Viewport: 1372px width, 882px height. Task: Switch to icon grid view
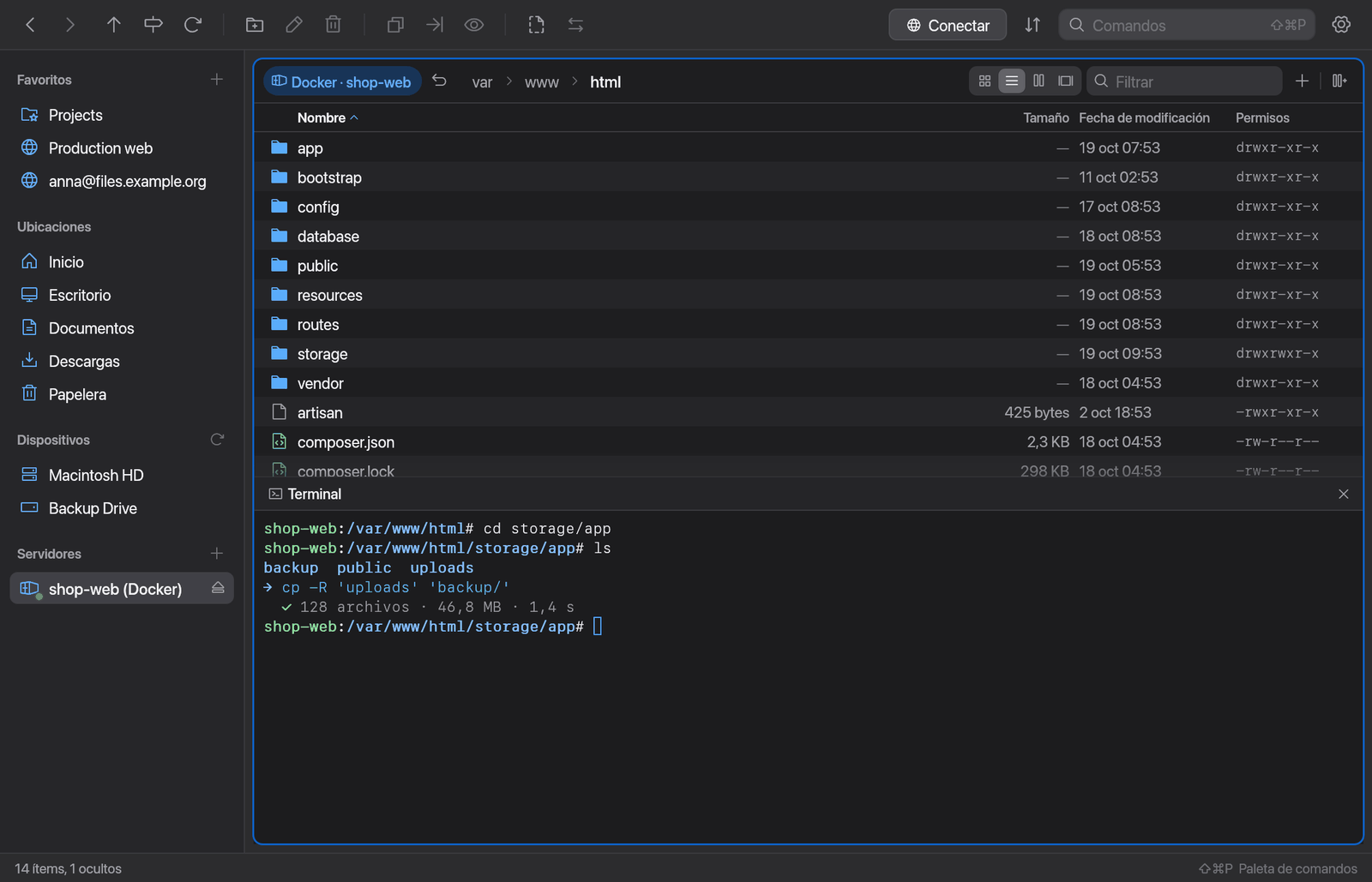tap(984, 81)
